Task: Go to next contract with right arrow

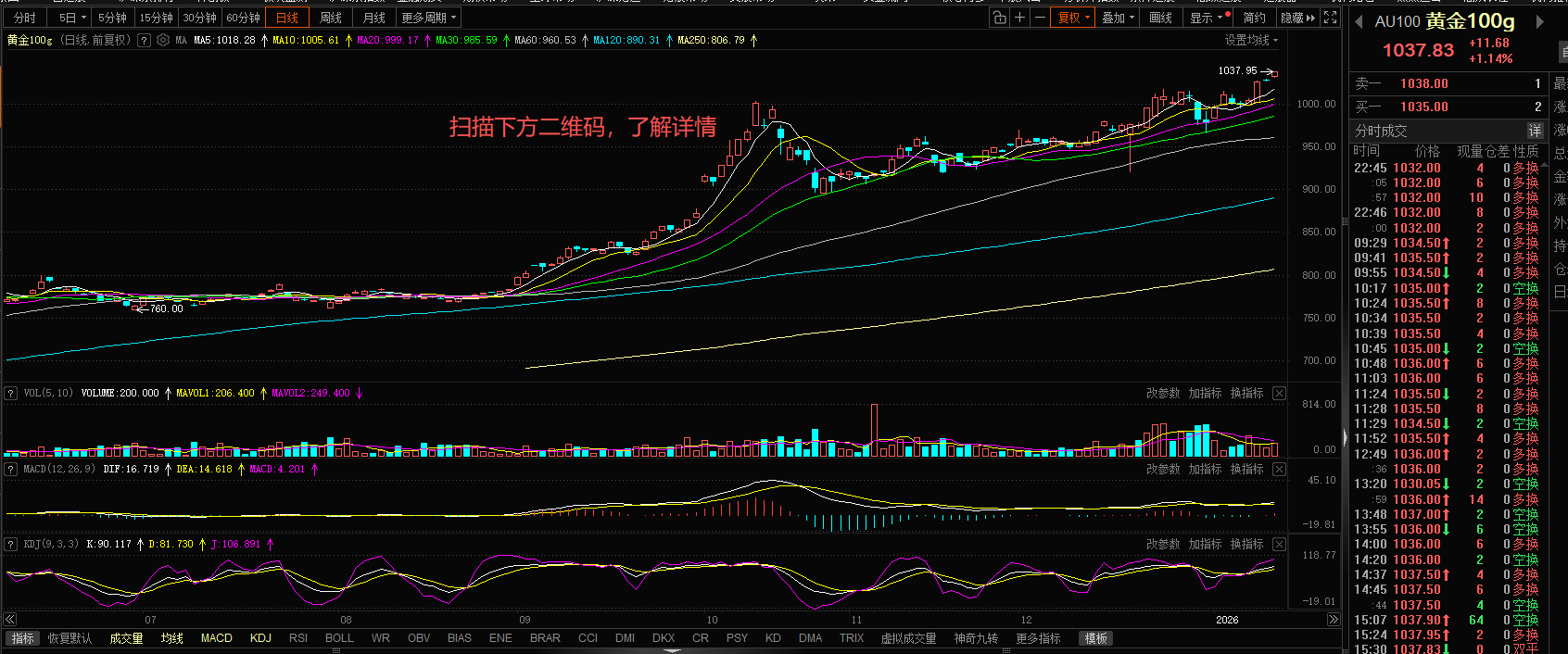Action: point(1540,22)
